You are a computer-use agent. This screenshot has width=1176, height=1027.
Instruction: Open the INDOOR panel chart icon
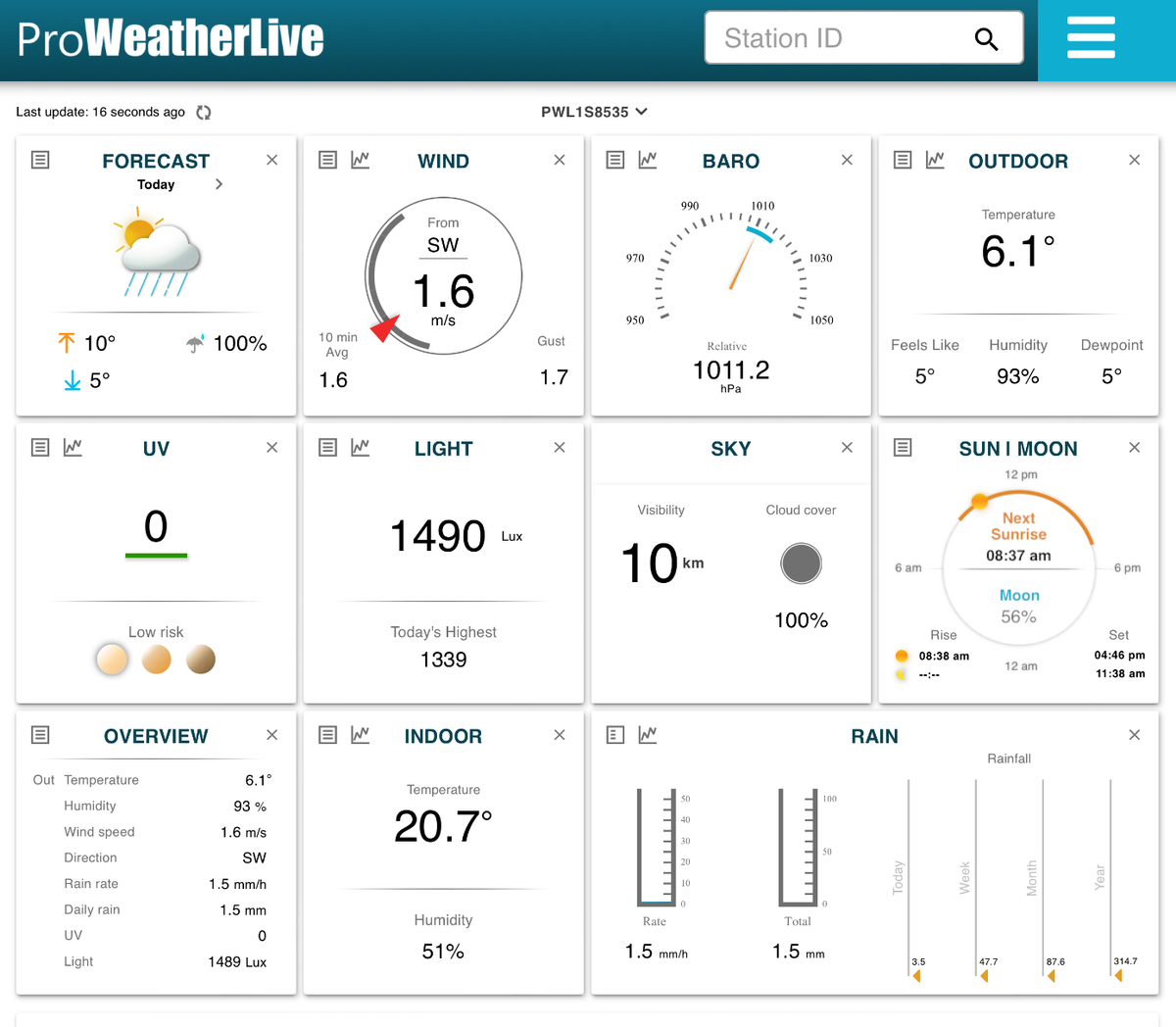click(x=361, y=734)
